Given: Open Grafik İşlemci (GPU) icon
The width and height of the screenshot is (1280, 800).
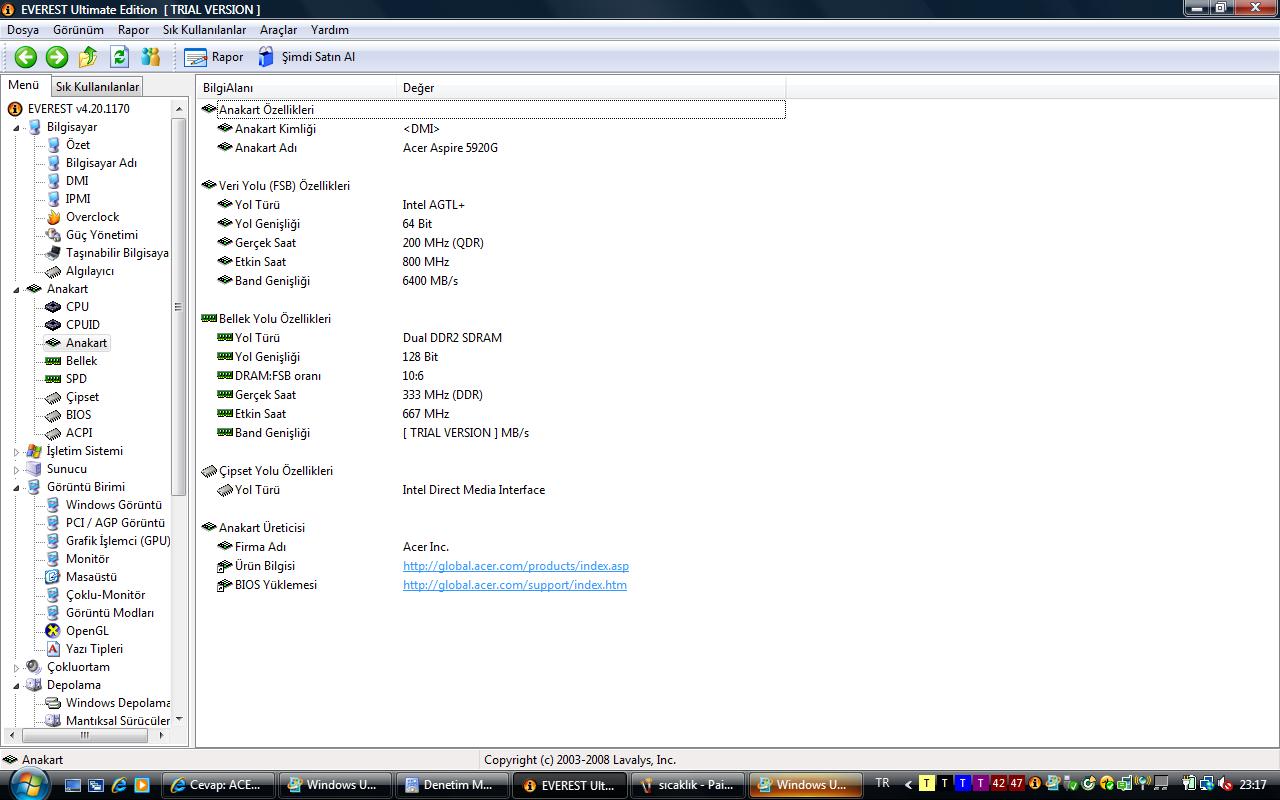Looking at the screenshot, I should (x=53, y=541).
